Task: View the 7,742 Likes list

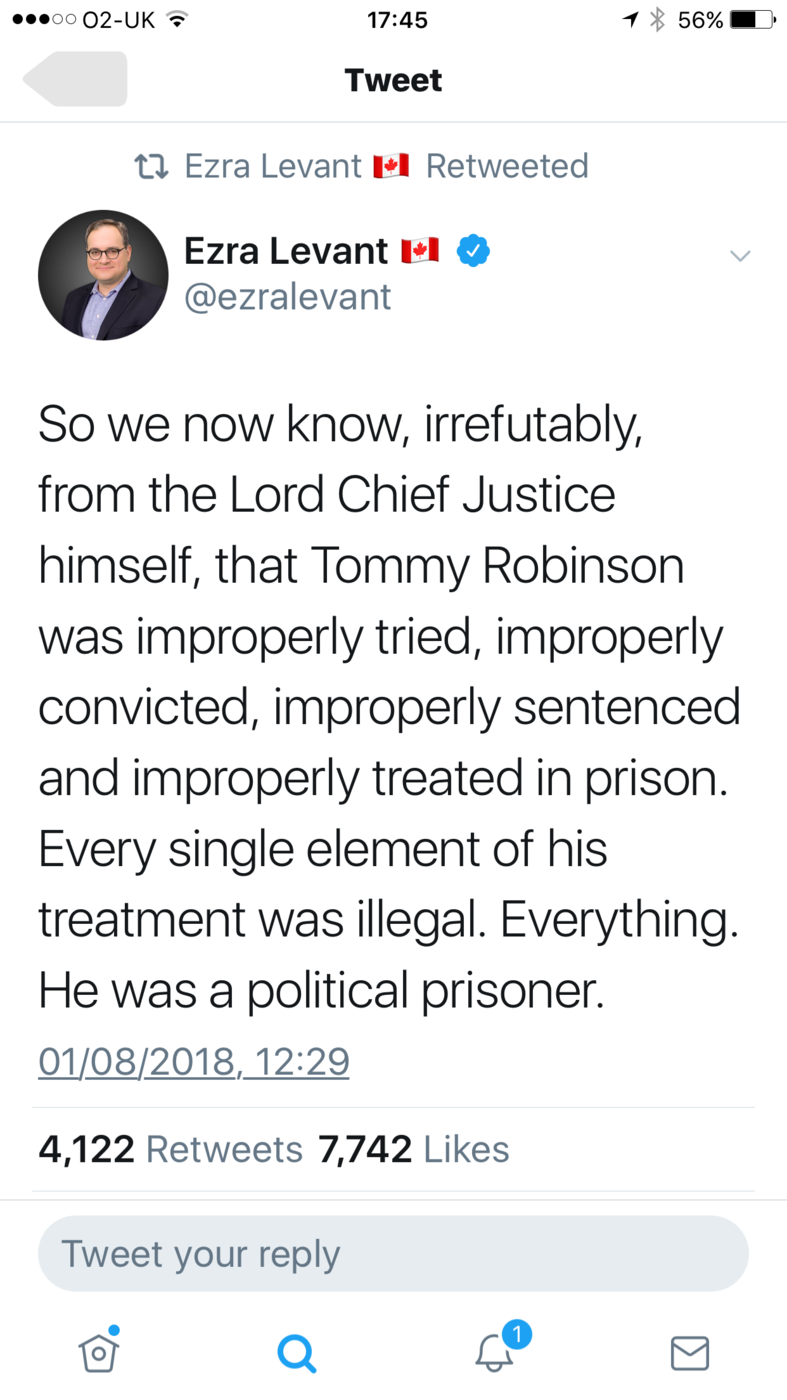Action: 414,1150
